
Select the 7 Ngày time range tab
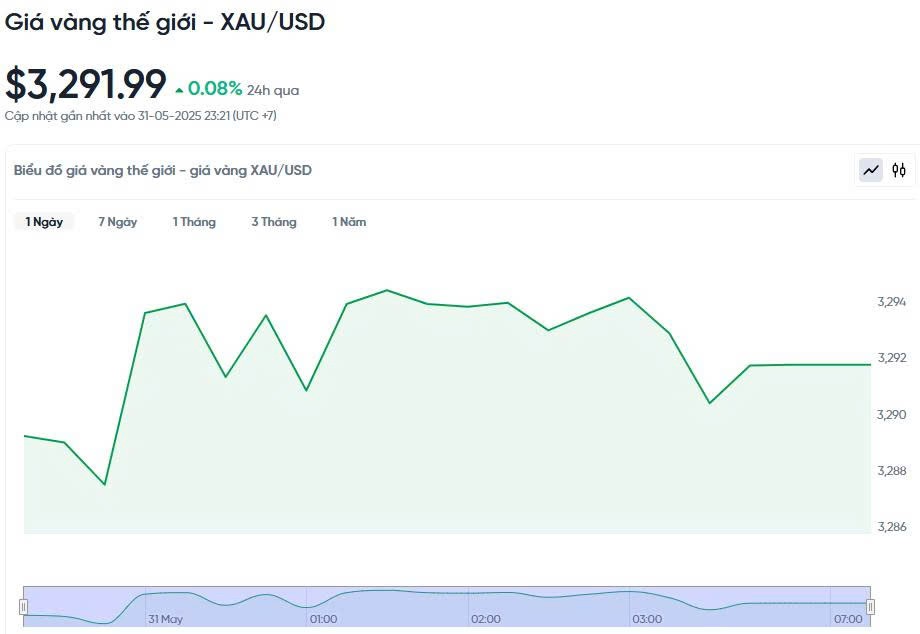pyautogui.click(x=117, y=222)
